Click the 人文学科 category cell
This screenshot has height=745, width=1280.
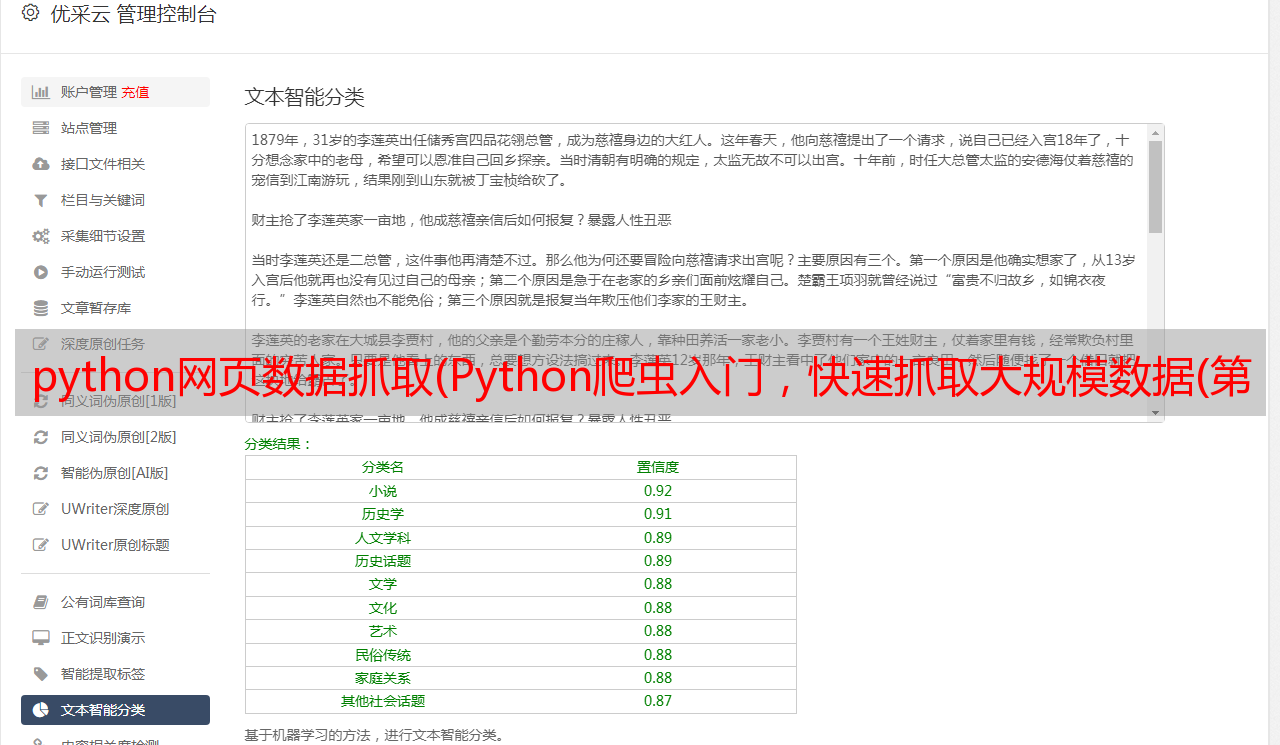point(383,538)
